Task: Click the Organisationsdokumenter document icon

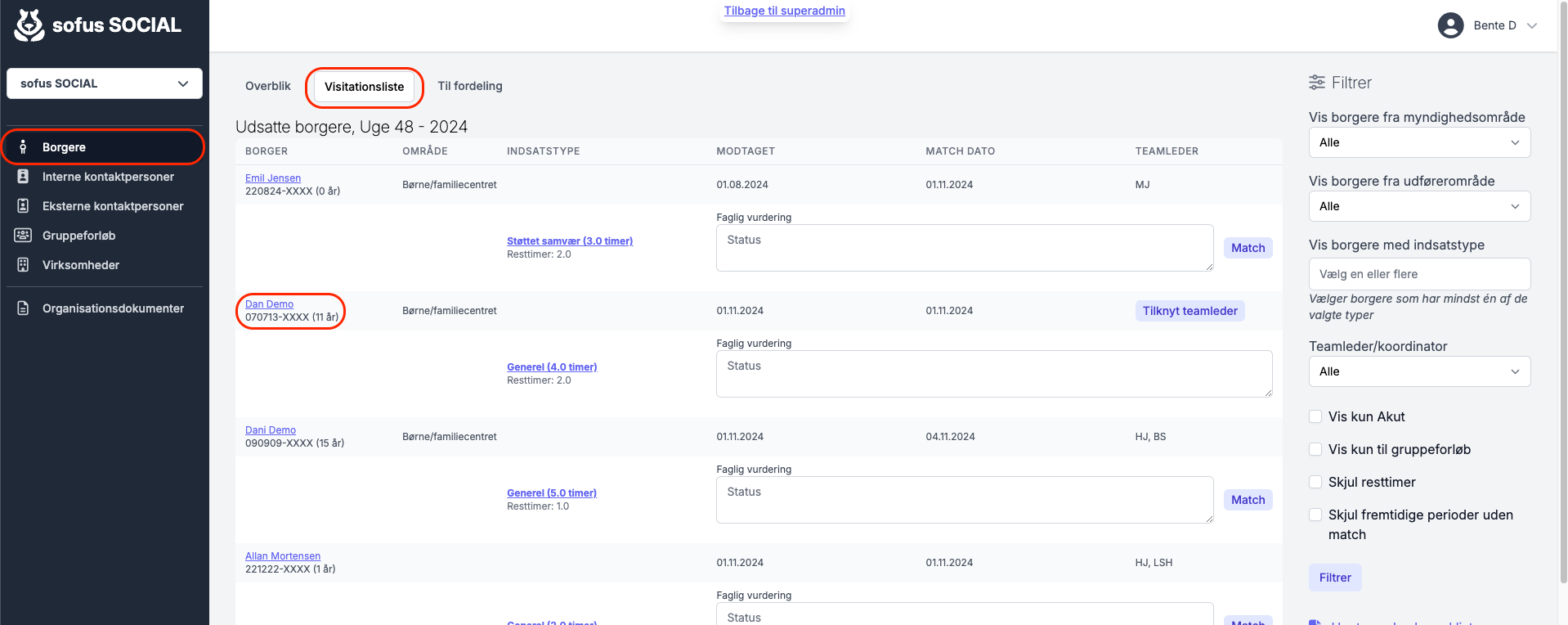Action: point(23,308)
